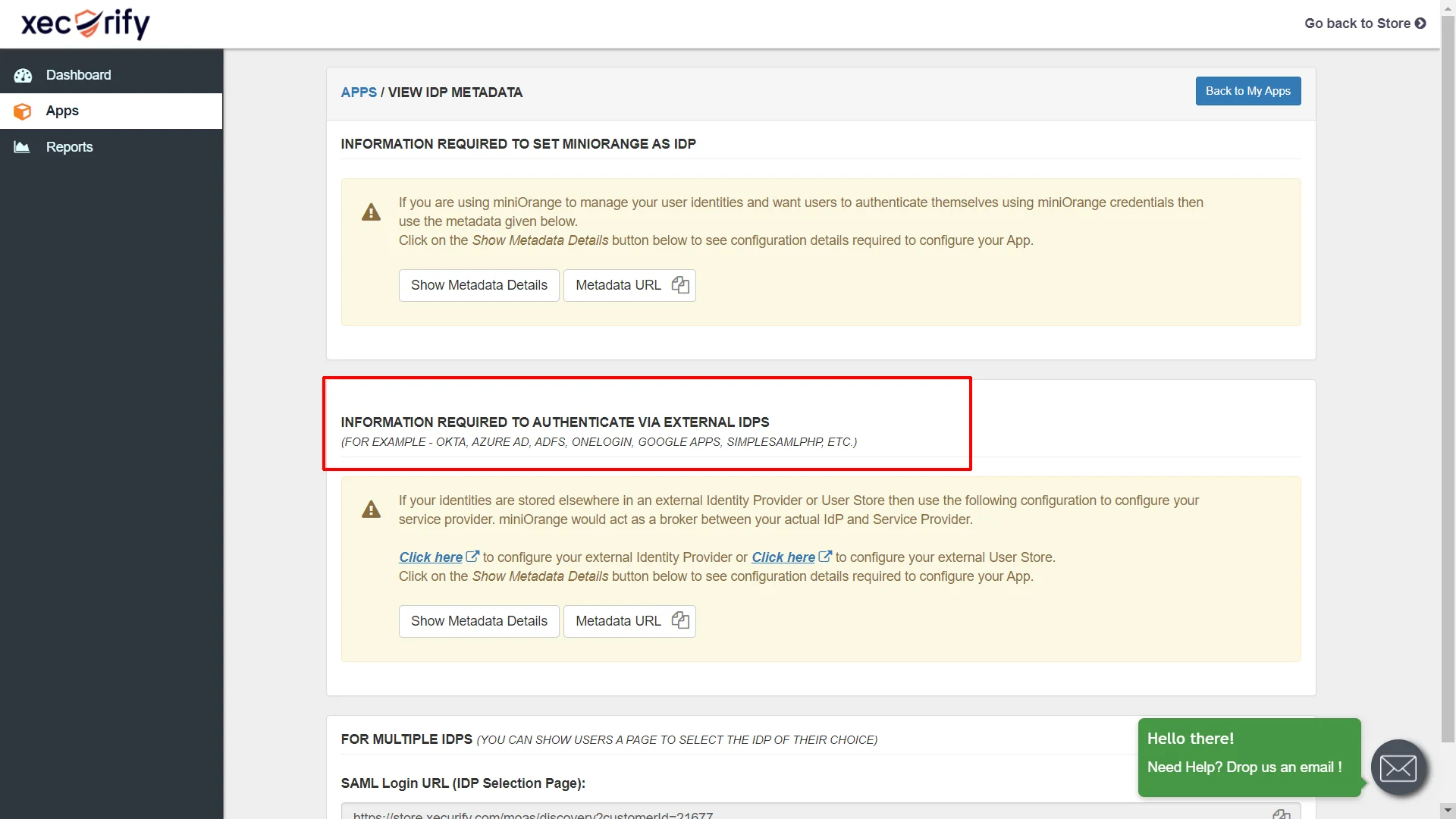Screen dimensions: 1456x819
Task: Copy the external IDP Metadata URL copy icon
Action: (679, 620)
